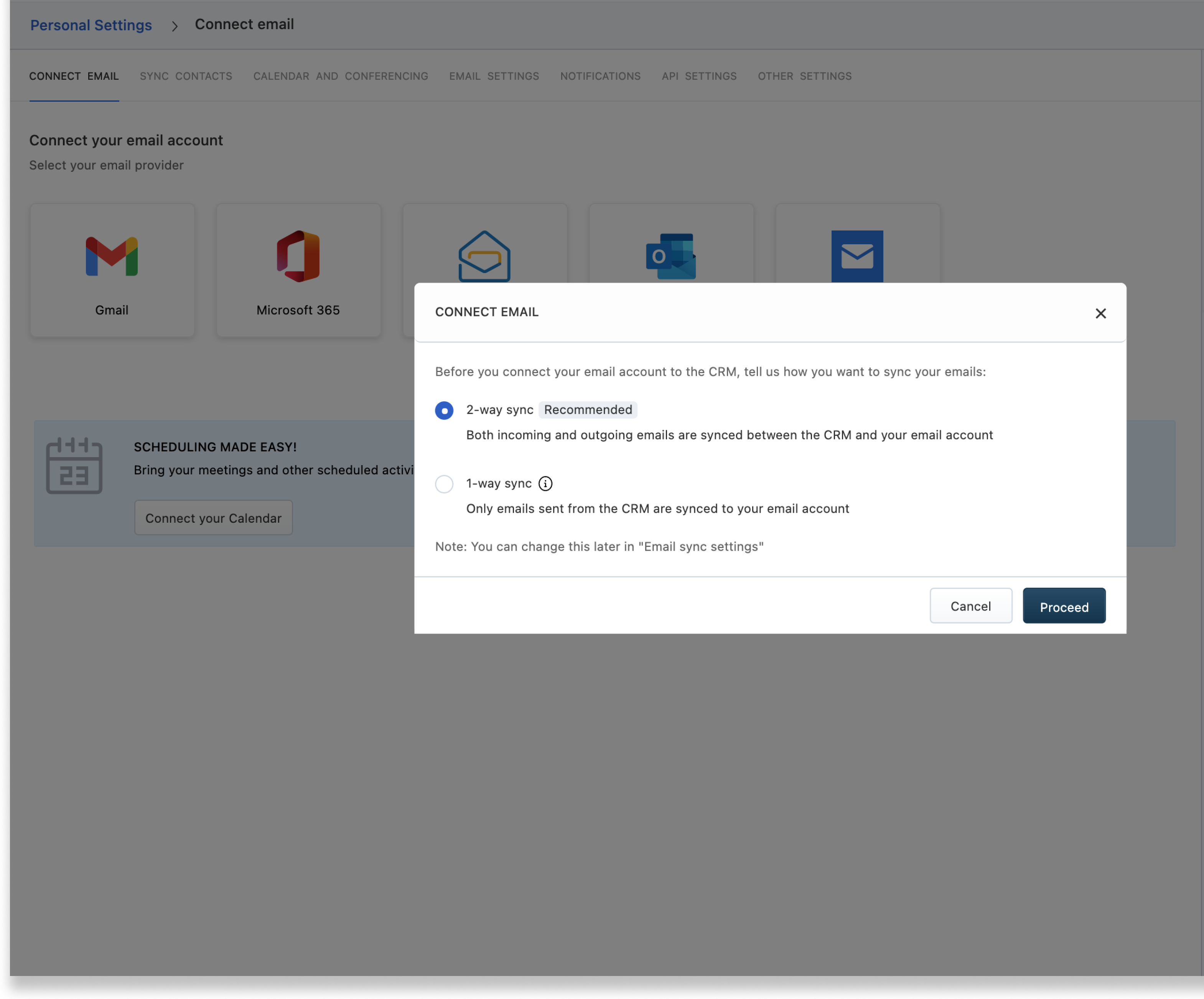Click the Outlook provider icon
Screen dimensions: 1204x999
coord(670,256)
